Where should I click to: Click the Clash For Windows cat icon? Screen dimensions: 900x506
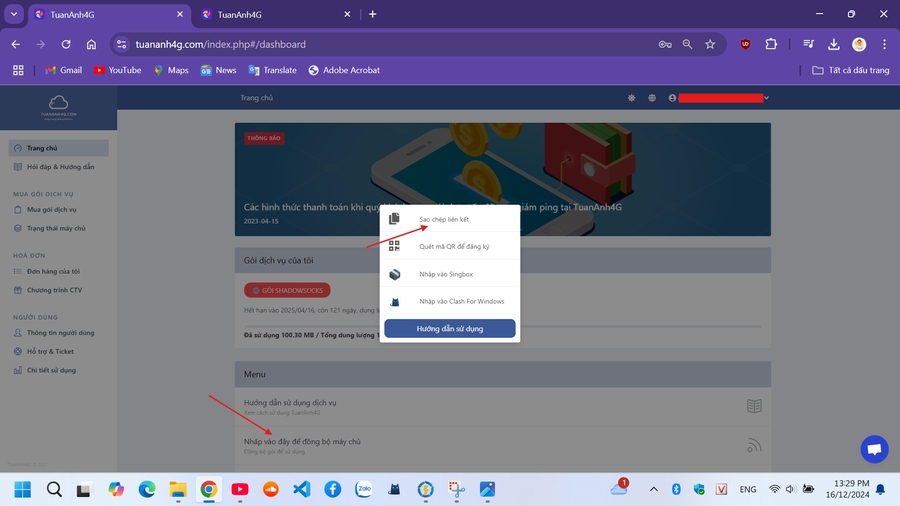[394, 302]
